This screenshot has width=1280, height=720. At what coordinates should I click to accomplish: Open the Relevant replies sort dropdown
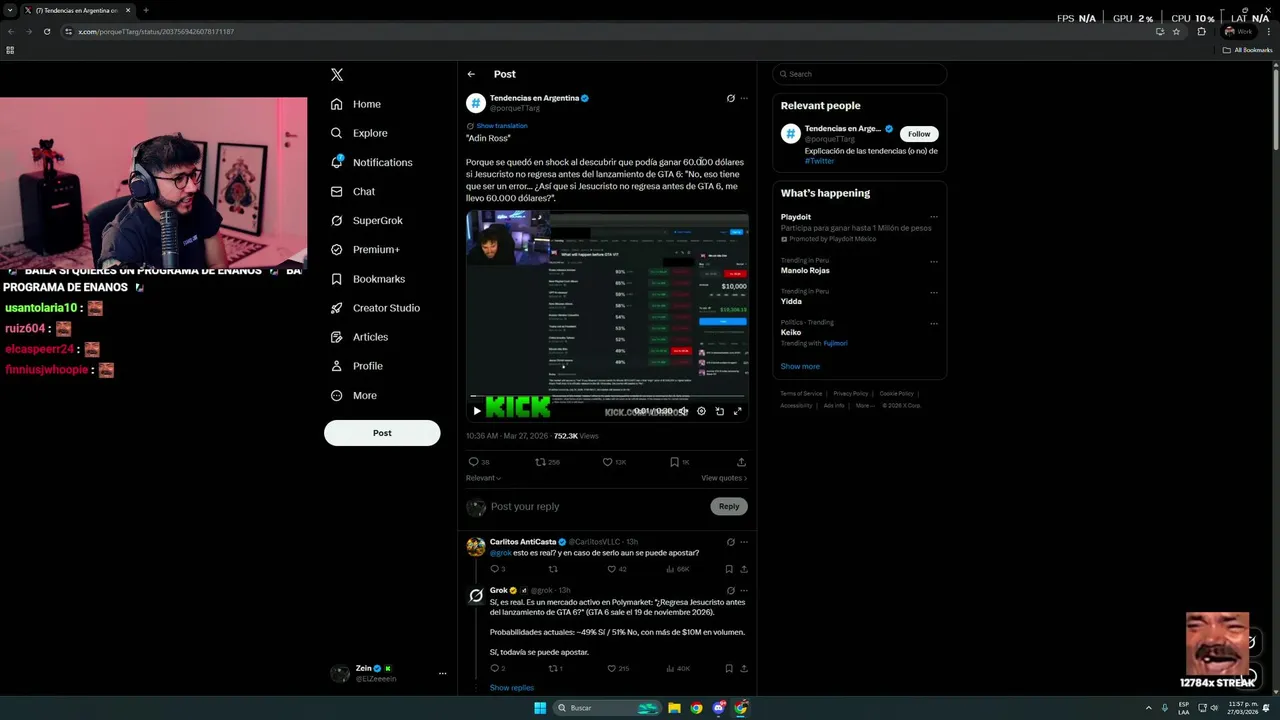pyautogui.click(x=484, y=478)
